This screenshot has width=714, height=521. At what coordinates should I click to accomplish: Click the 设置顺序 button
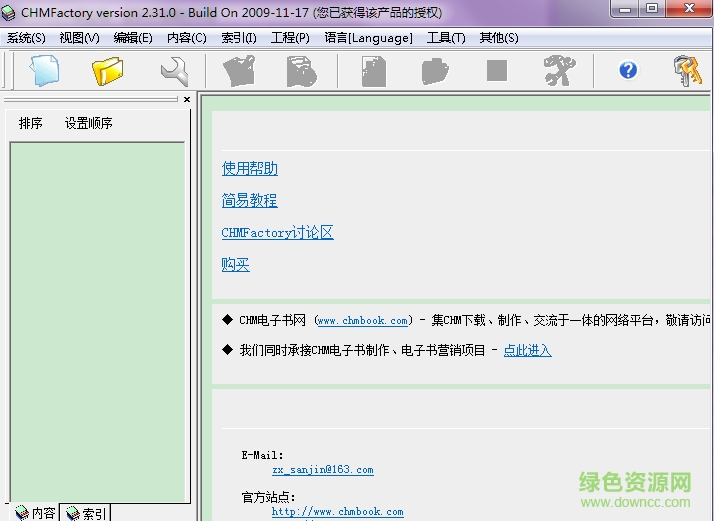pyautogui.click(x=89, y=124)
